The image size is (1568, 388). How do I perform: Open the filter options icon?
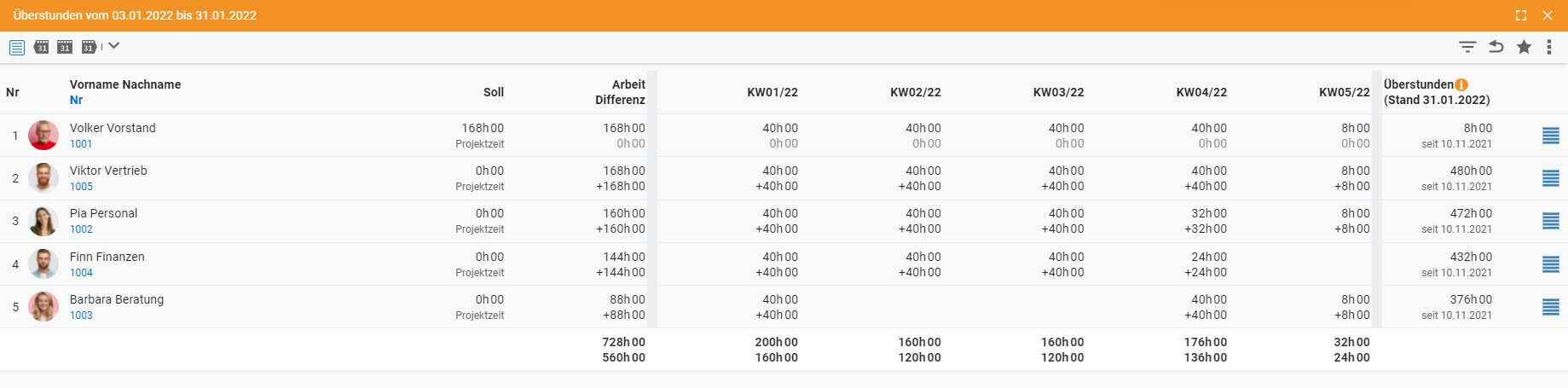coord(1467,47)
